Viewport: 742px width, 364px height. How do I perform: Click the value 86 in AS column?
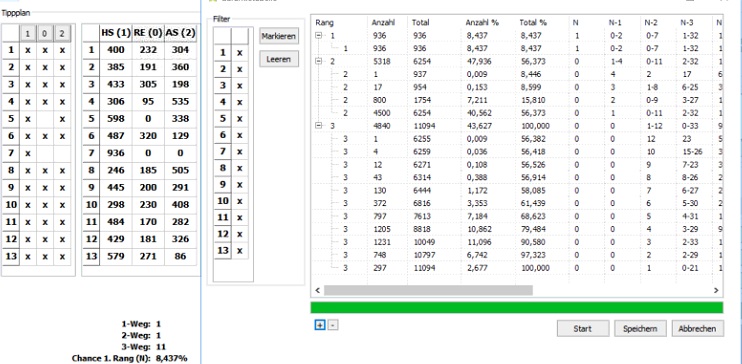click(180, 257)
